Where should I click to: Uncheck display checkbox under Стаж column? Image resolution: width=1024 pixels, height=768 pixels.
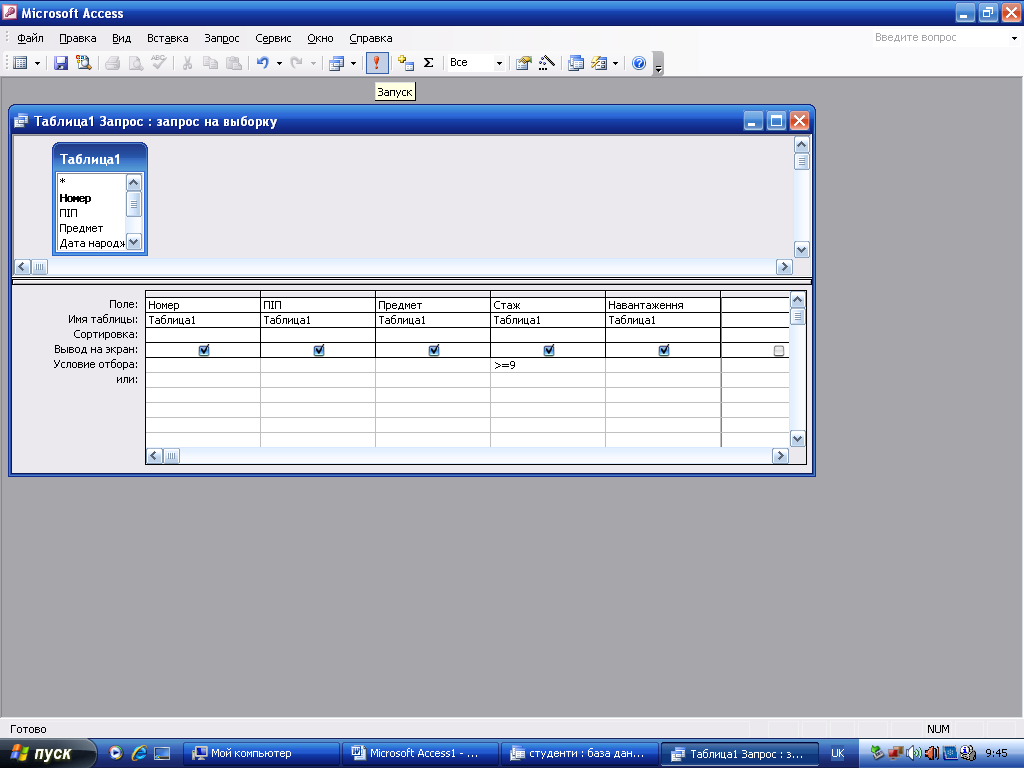click(549, 350)
